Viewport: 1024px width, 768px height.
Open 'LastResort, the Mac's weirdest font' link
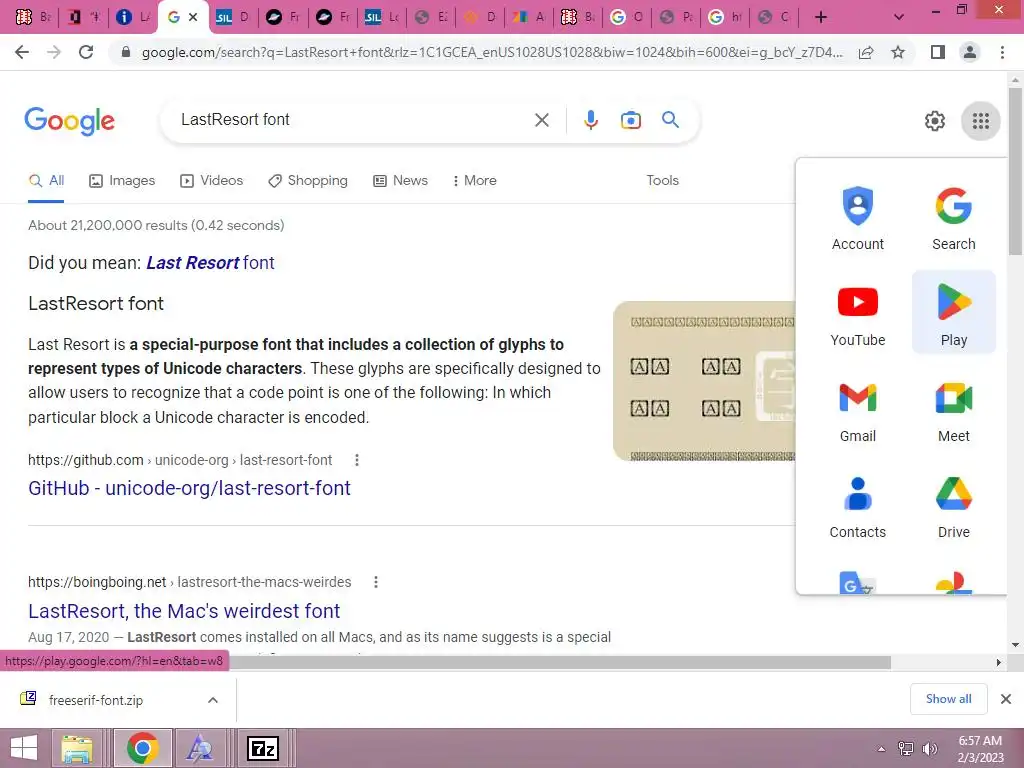point(184,611)
